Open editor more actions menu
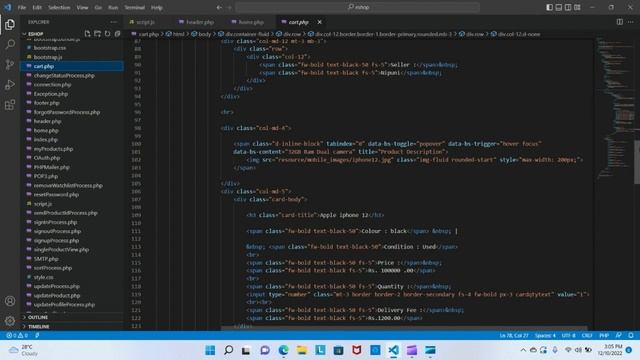This screenshot has width=640, height=360. [x=631, y=22]
